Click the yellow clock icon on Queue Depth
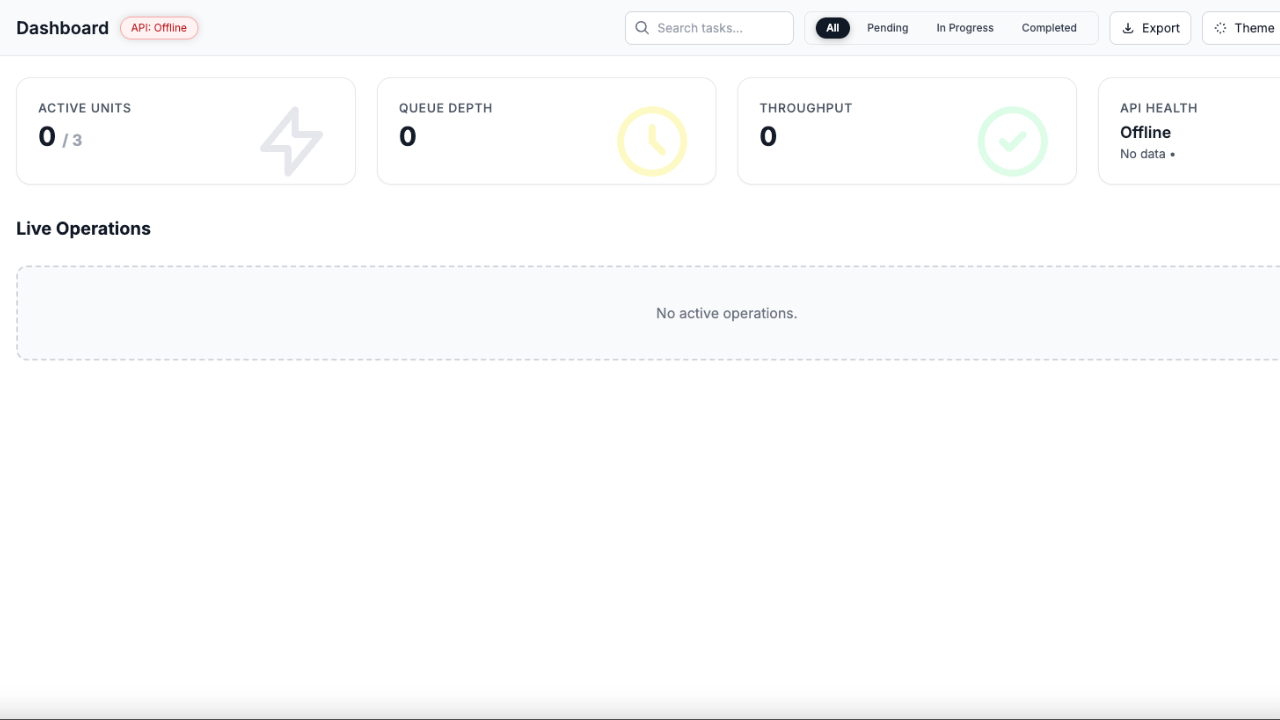The image size is (1280, 720). (652, 142)
